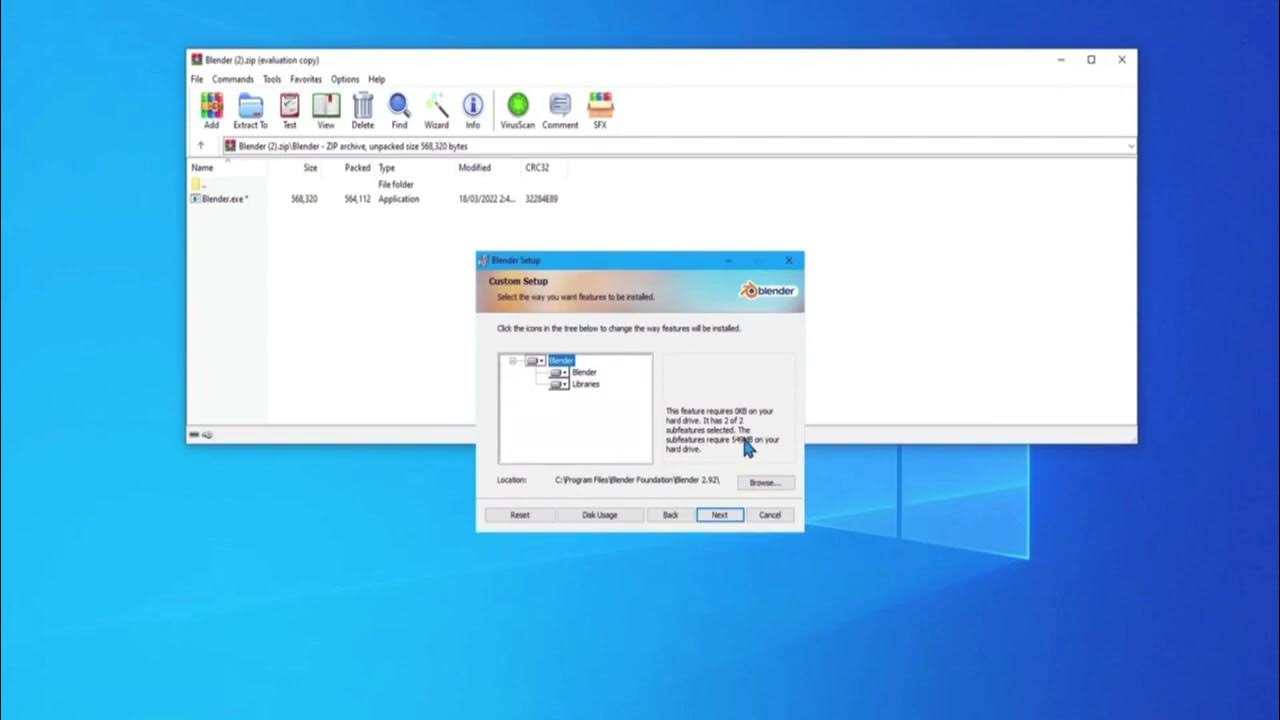The height and width of the screenshot is (720, 1280).
Task: Open Libraries feature install dropdown
Action: [559, 384]
